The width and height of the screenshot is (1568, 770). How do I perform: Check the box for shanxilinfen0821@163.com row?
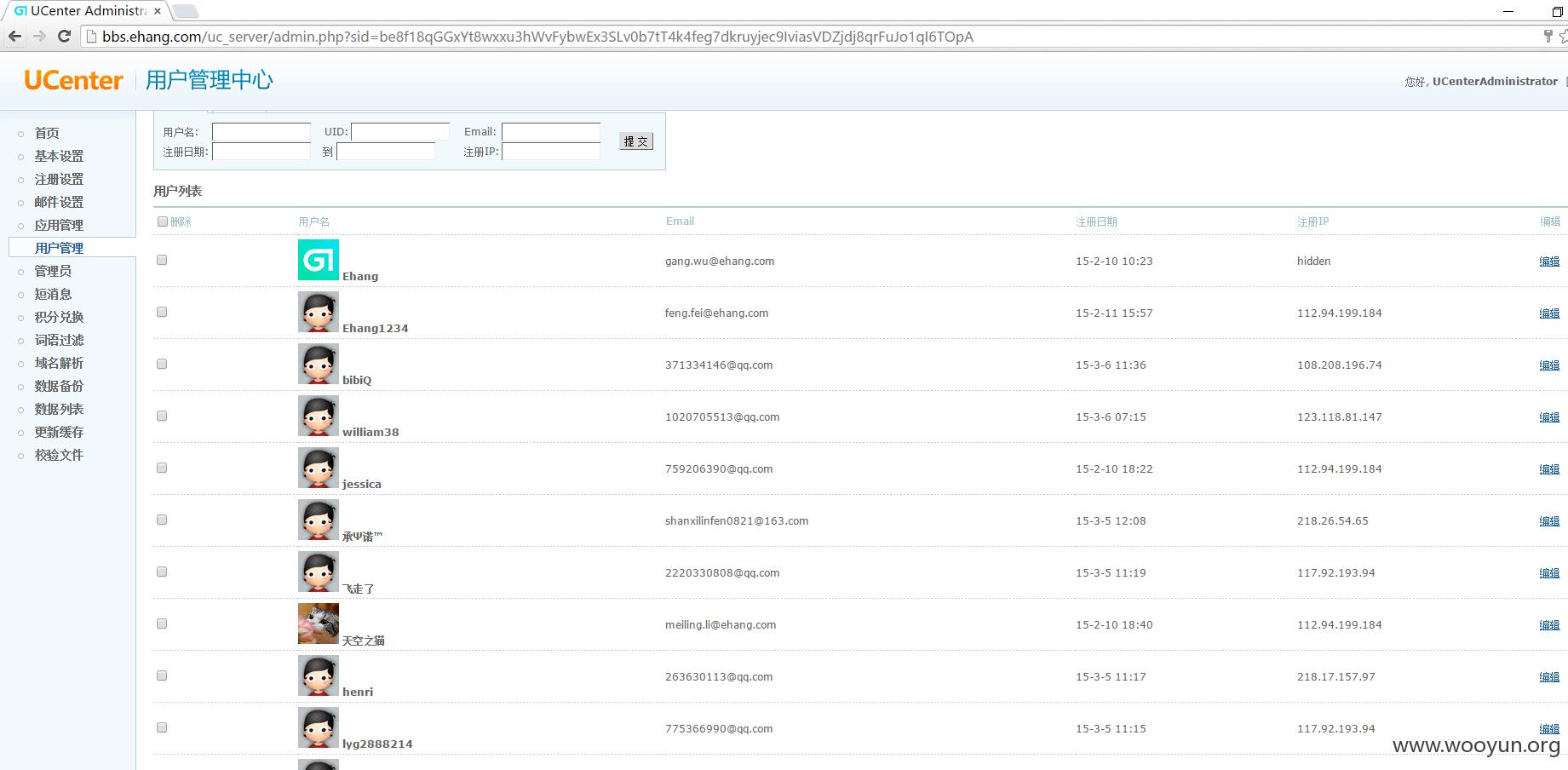coord(162,520)
